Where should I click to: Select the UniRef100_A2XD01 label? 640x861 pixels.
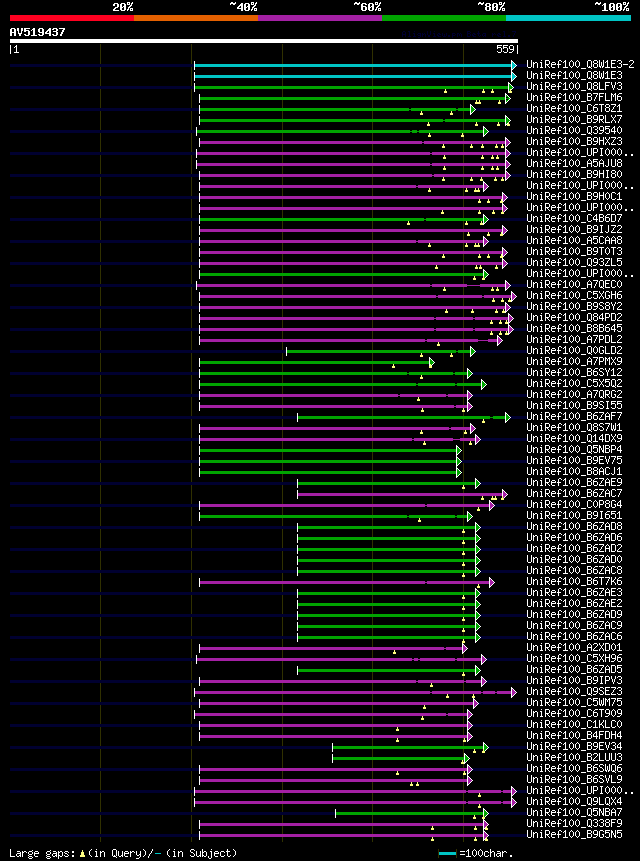pos(575,647)
